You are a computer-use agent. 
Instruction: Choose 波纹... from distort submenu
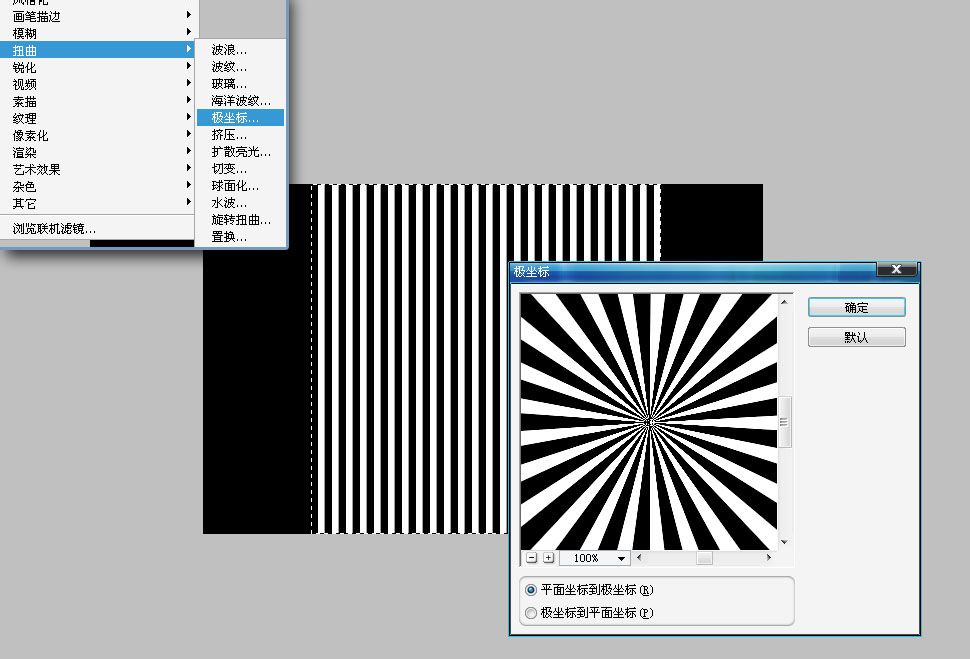[241, 67]
